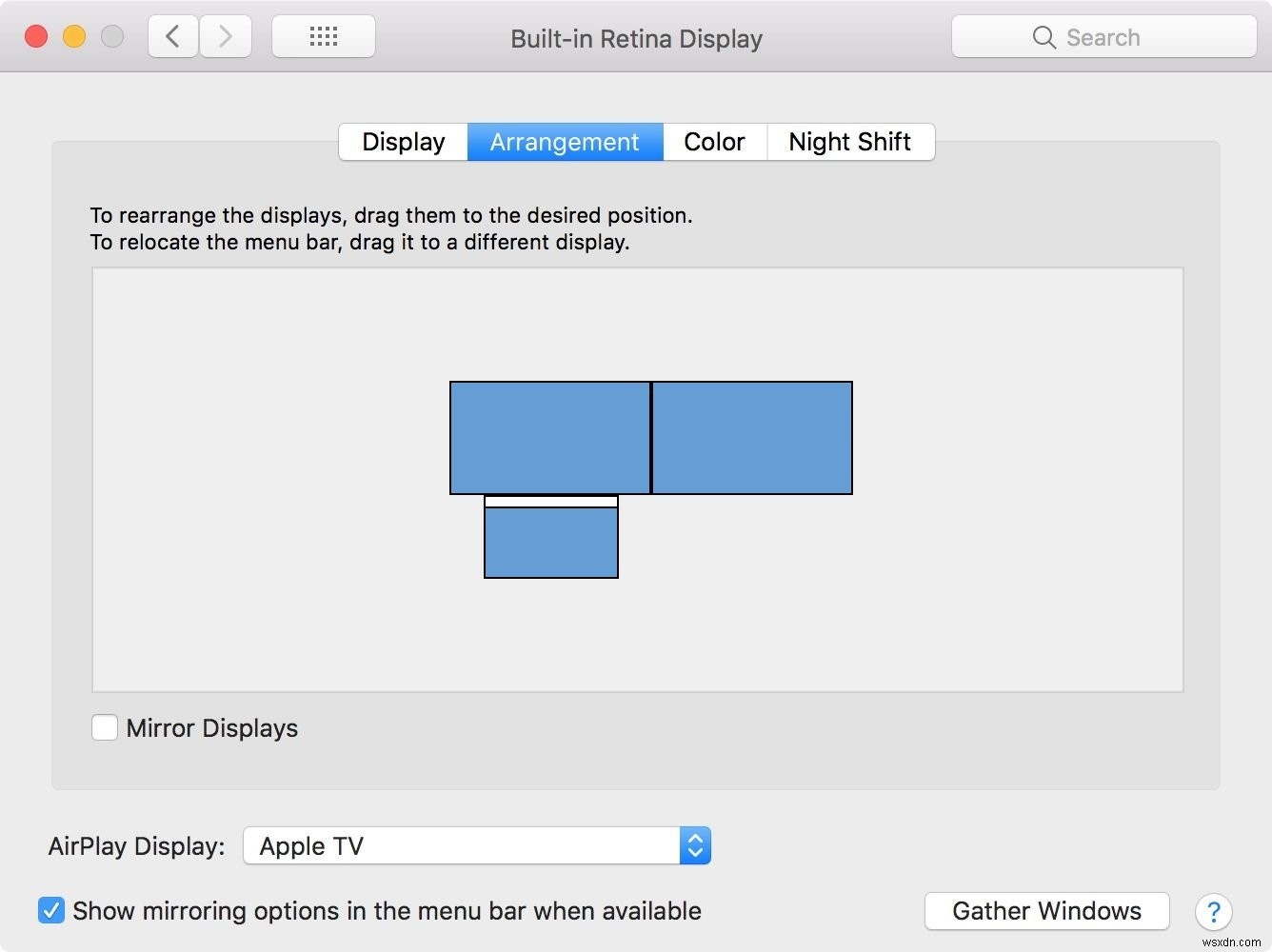1272x952 pixels.
Task: Change AirPlay Display from Apple TV
Action: click(x=476, y=845)
